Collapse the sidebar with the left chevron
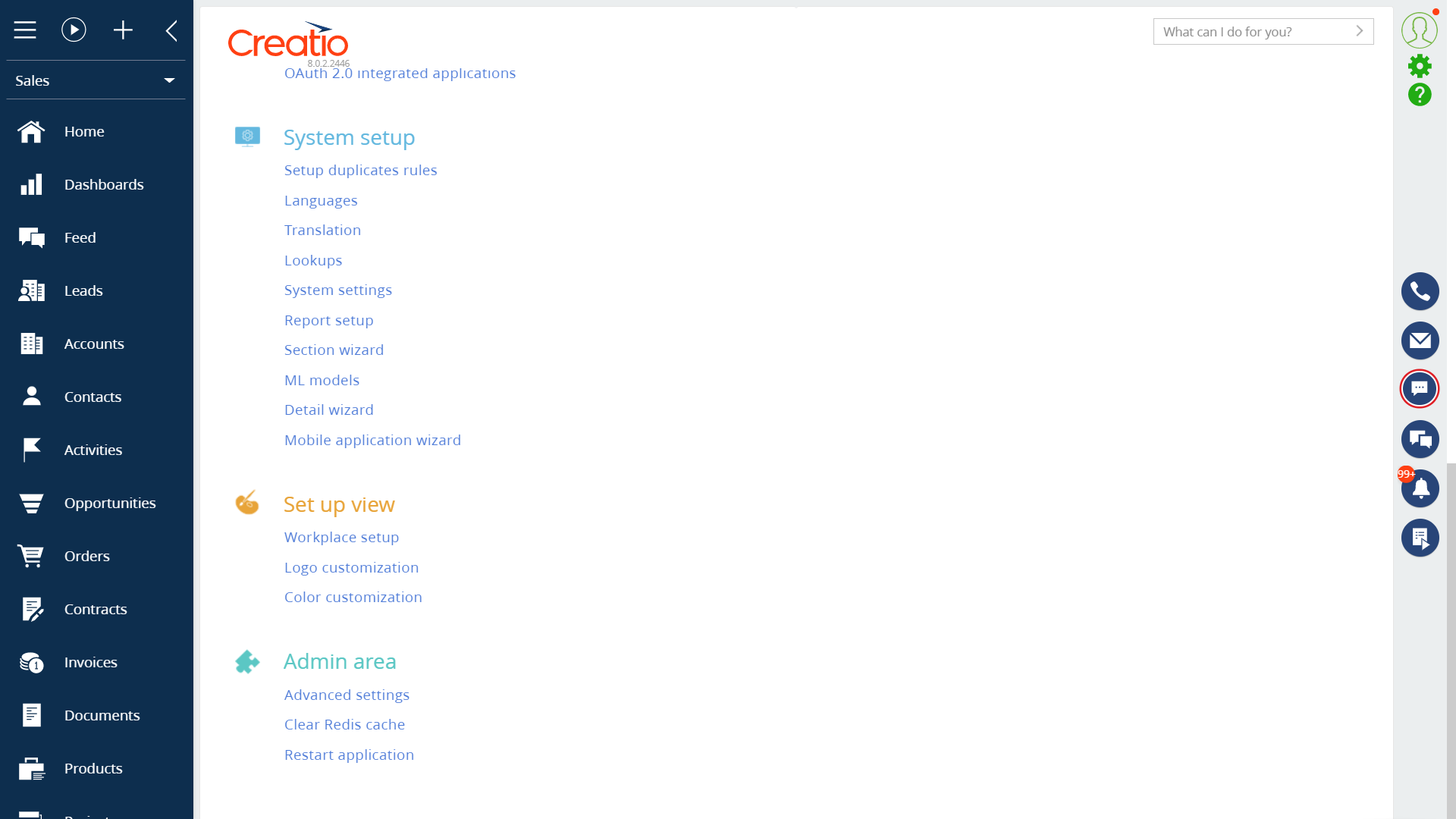 point(171,30)
